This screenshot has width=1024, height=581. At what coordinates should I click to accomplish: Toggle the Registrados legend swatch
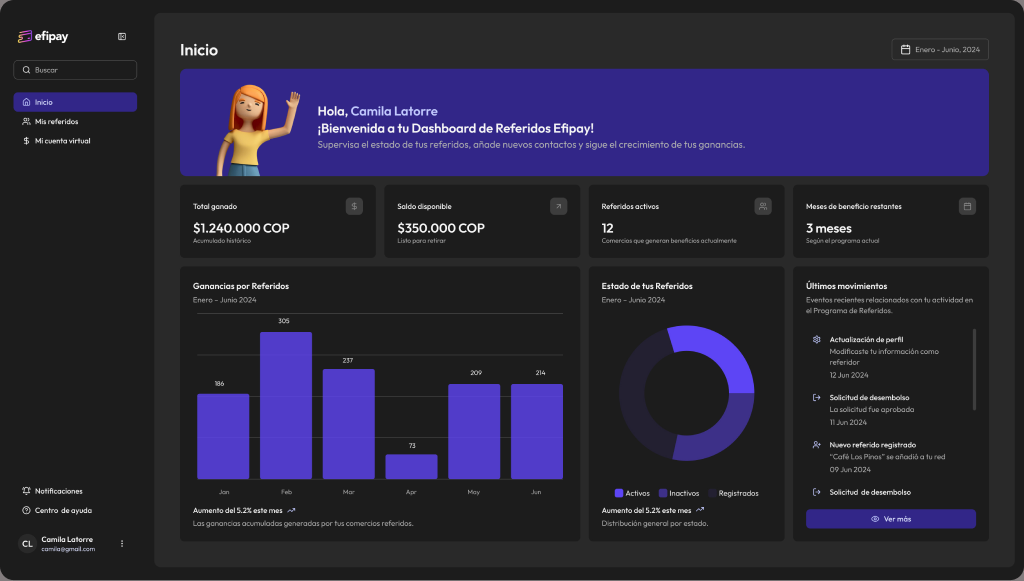coord(712,493)
